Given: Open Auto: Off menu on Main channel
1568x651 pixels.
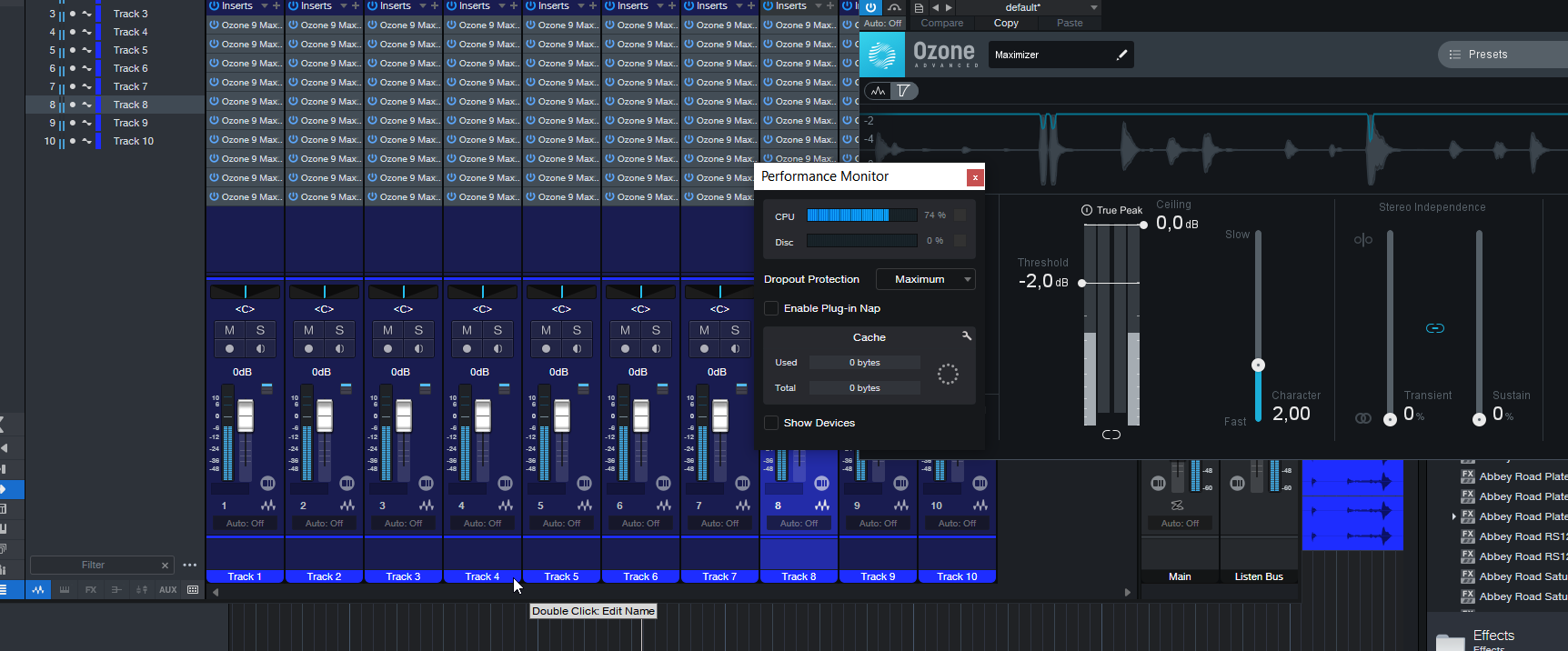Looking at the screenshot, I should click(1180, 524).
